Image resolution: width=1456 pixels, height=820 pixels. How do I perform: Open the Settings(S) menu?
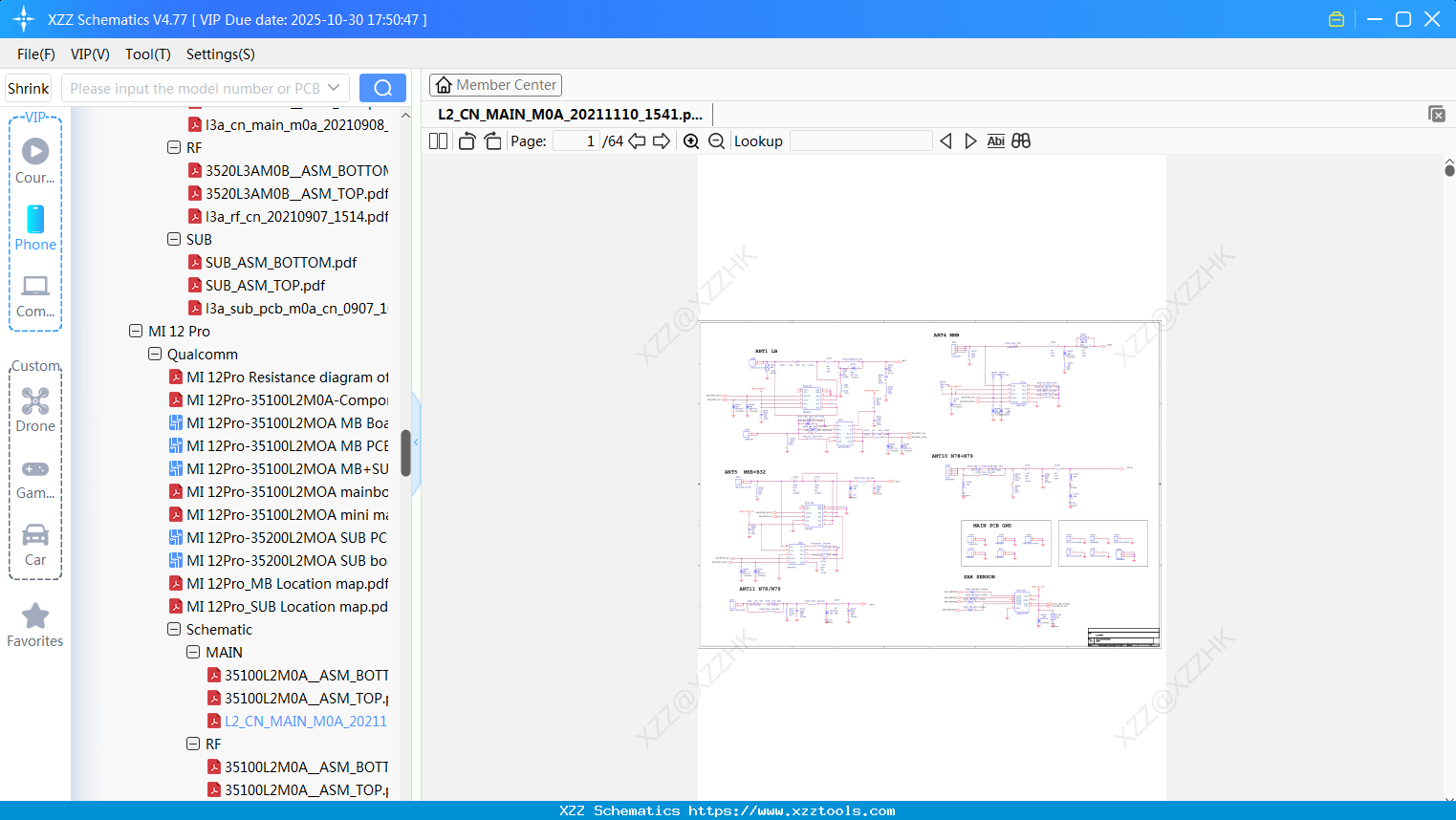click(x=221, y=54)
